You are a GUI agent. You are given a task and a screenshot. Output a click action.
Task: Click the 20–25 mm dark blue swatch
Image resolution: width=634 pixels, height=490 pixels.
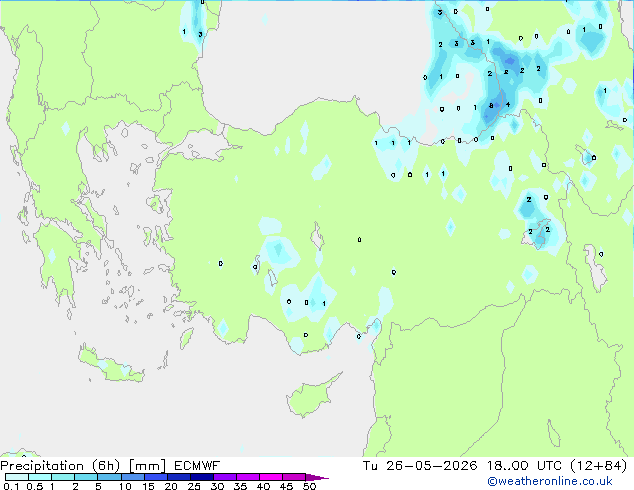(x=179, y=477)
